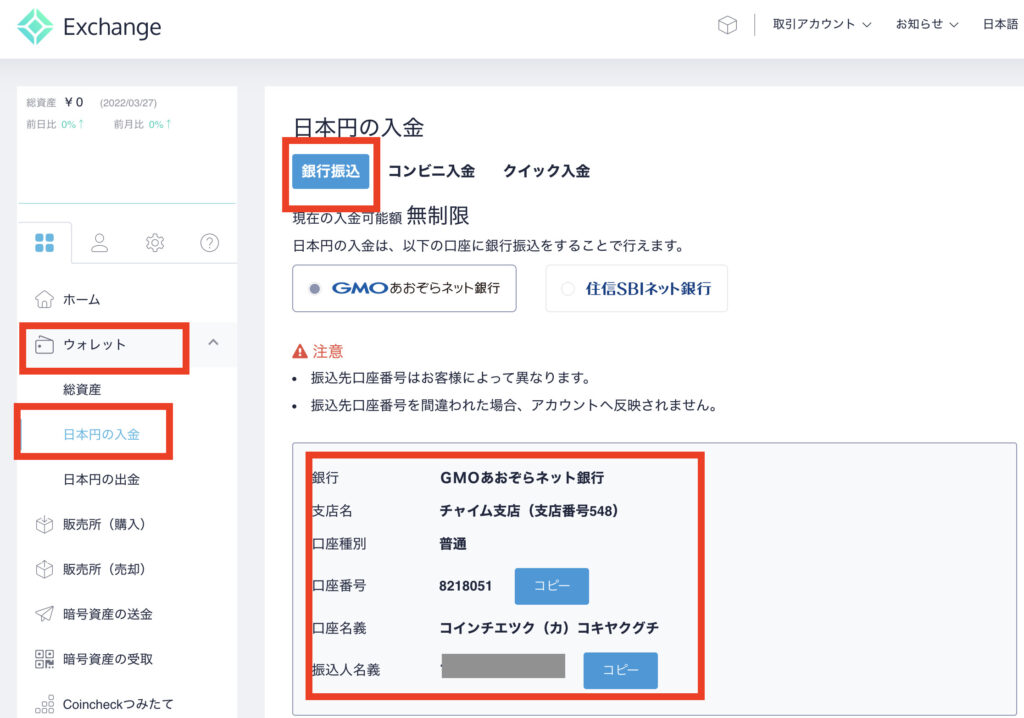Click the 前日比 0% indicator

tap(55, 124)
